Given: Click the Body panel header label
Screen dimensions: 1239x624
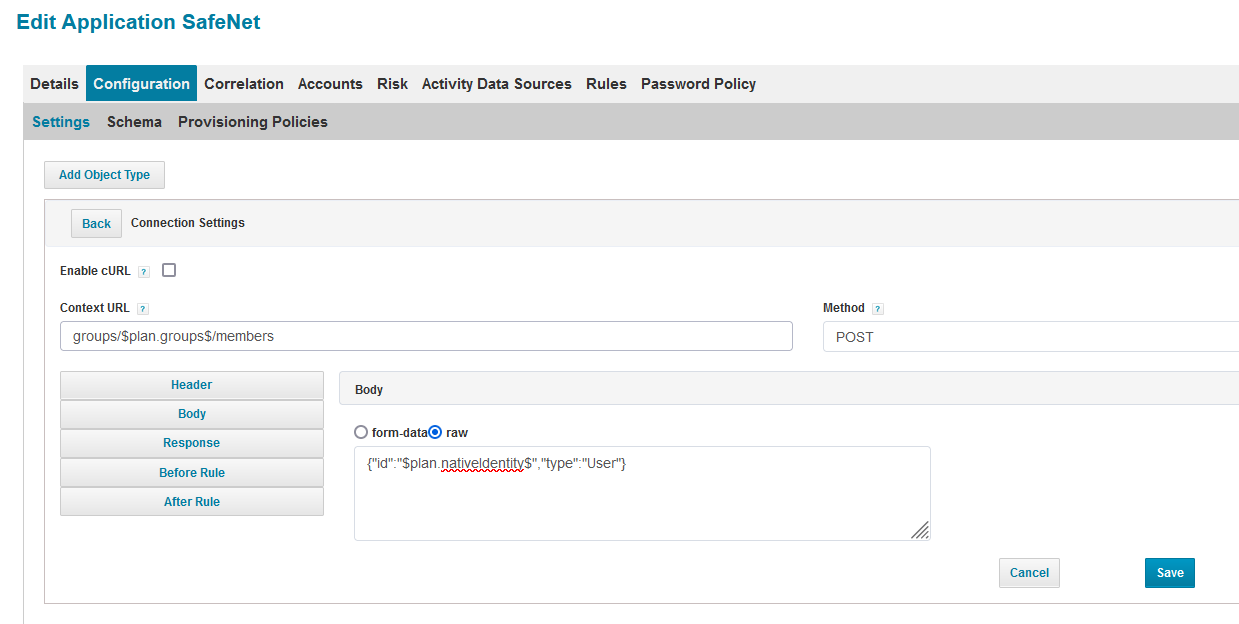Looking at the screenshot, I should coord(369,389).
